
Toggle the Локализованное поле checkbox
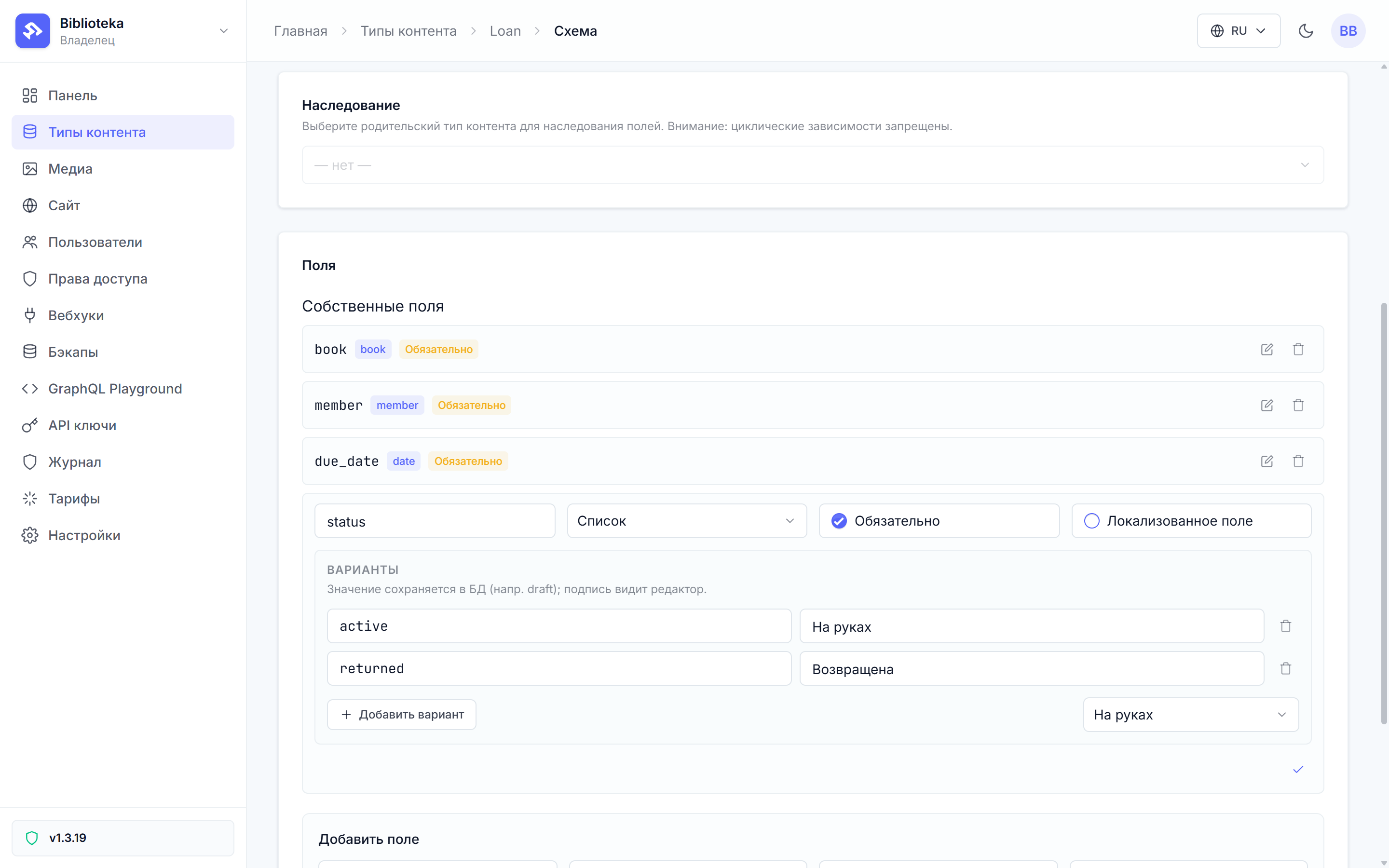click(1092, 521)
